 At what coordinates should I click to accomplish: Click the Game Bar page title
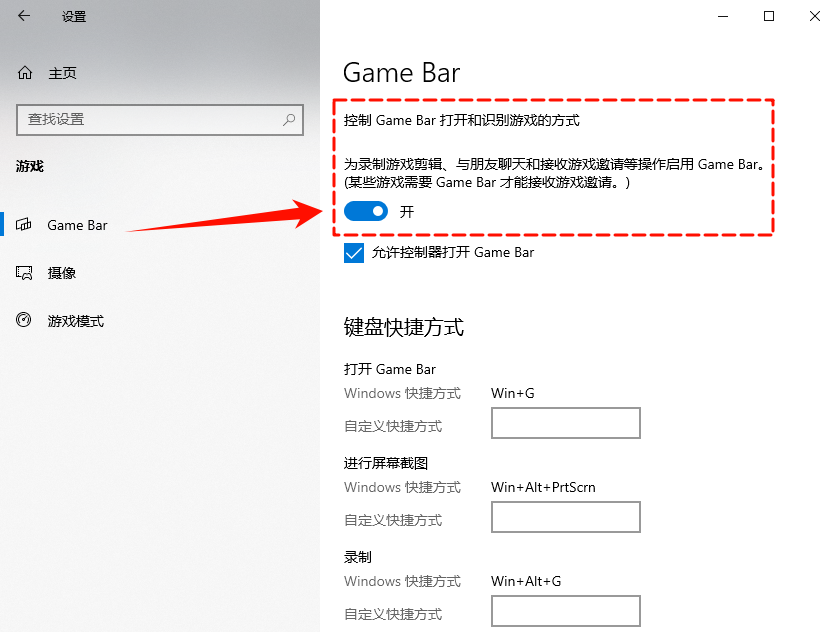401,73
